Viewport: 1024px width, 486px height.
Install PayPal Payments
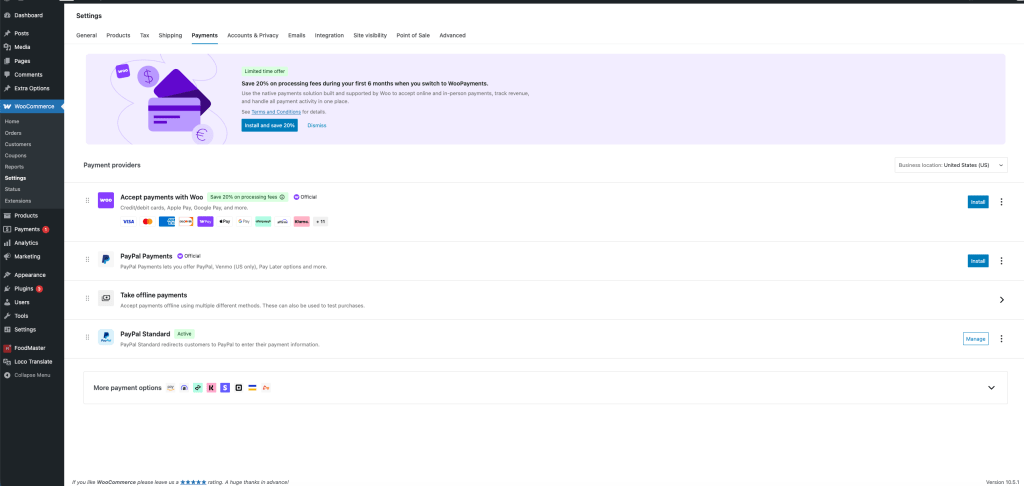point(978,261)
